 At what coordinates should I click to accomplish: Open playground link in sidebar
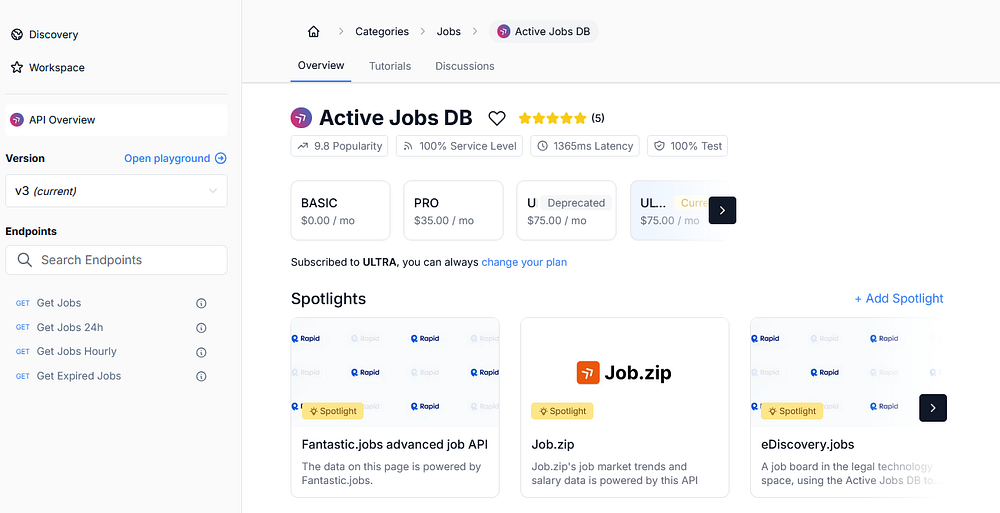[x=175, y=158]
